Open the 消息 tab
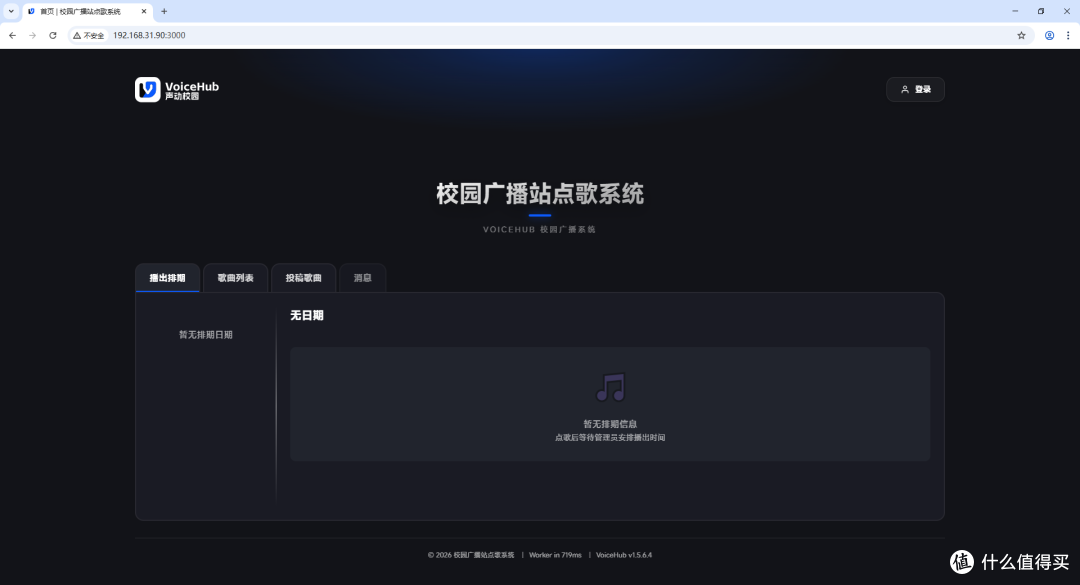 362,278
